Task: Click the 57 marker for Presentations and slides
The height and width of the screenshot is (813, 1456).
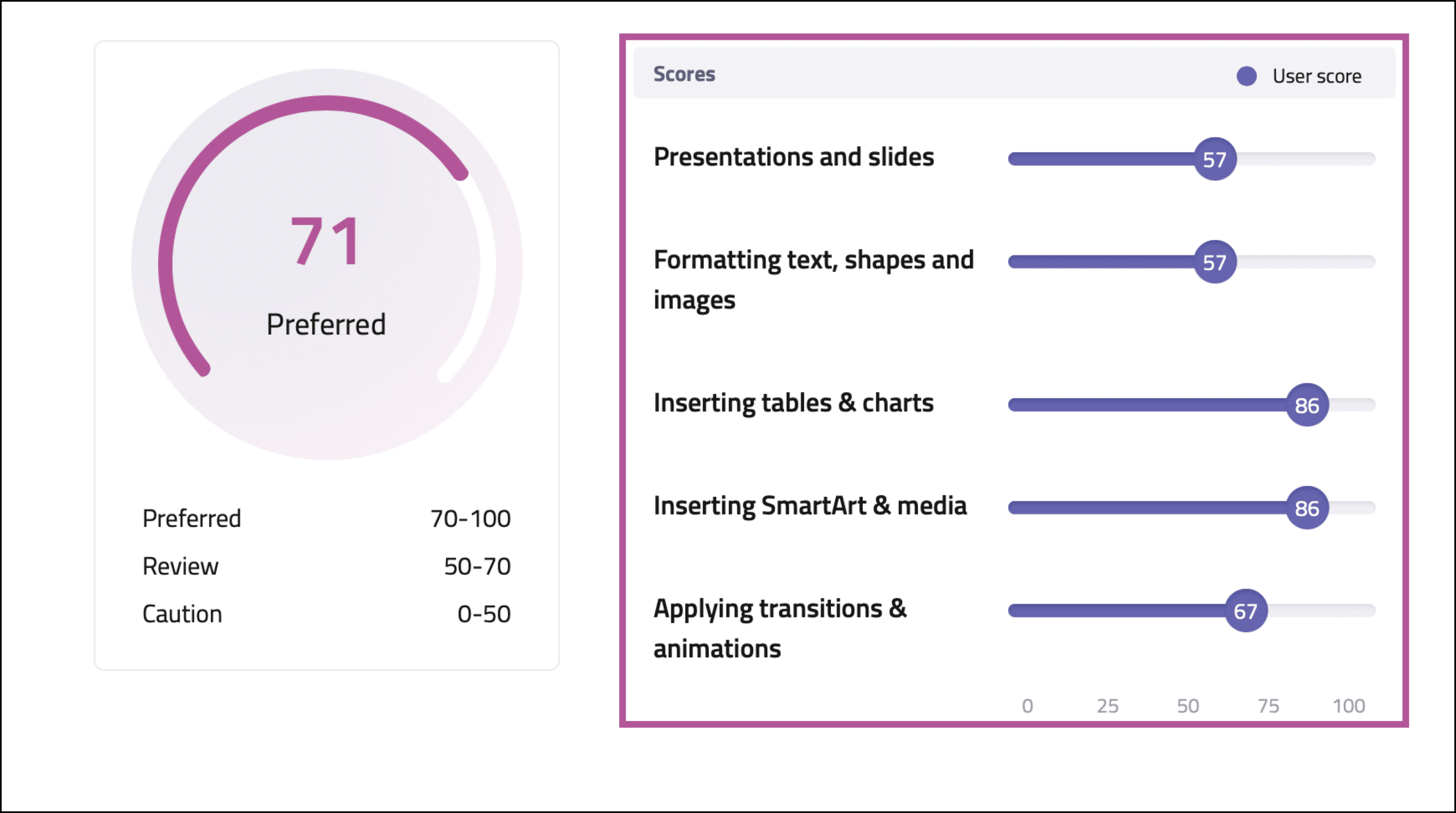Action: pos(1215,159)
